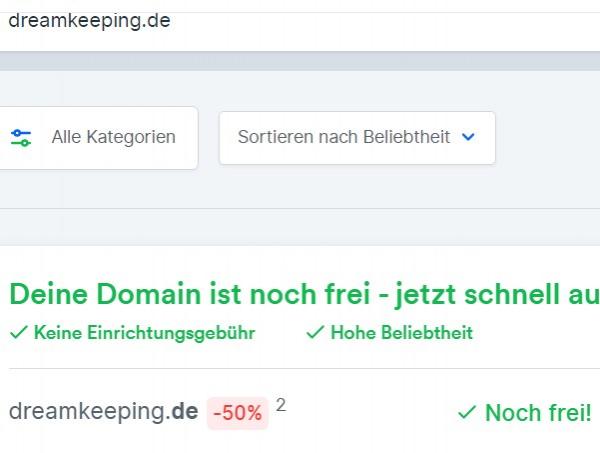
Task: Click the gray bar below the search field
Action: pos(300,61)
